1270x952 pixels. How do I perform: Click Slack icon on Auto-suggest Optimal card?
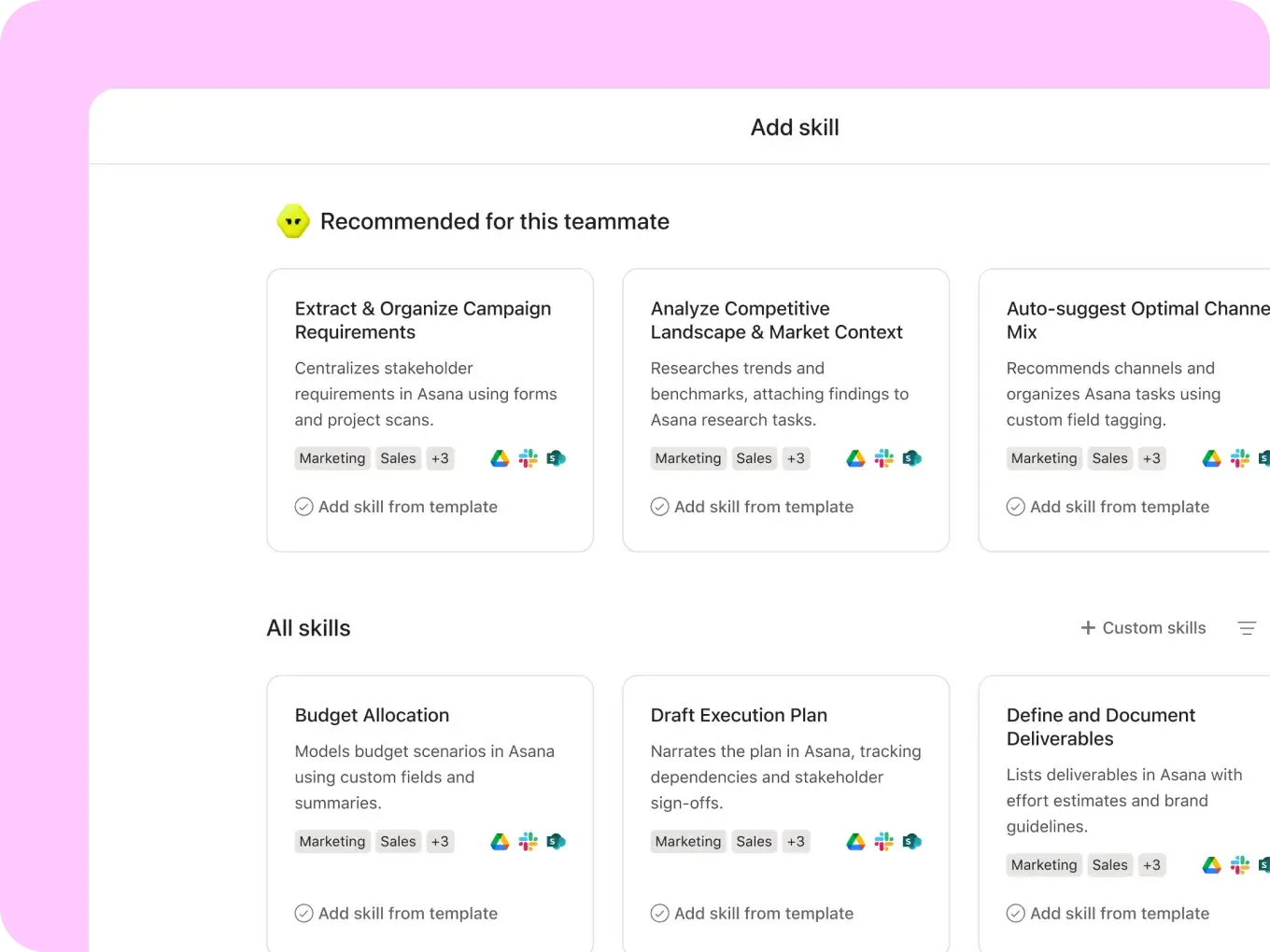[x=1240, y=458]
